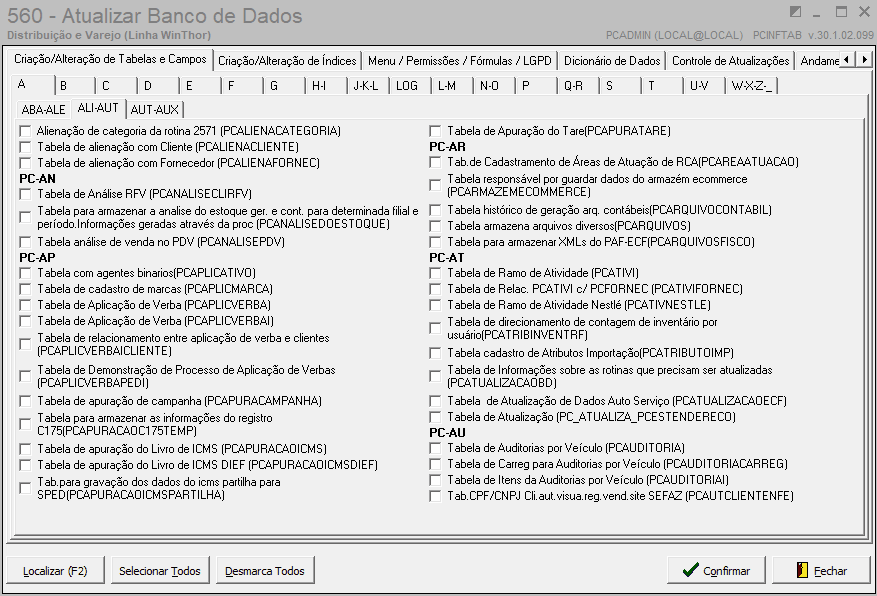The height and width of the screenshot is (596, 877).
Task: Tick the PCAUDITORIA vehicle audits checkbox
Action: (435, 448)
